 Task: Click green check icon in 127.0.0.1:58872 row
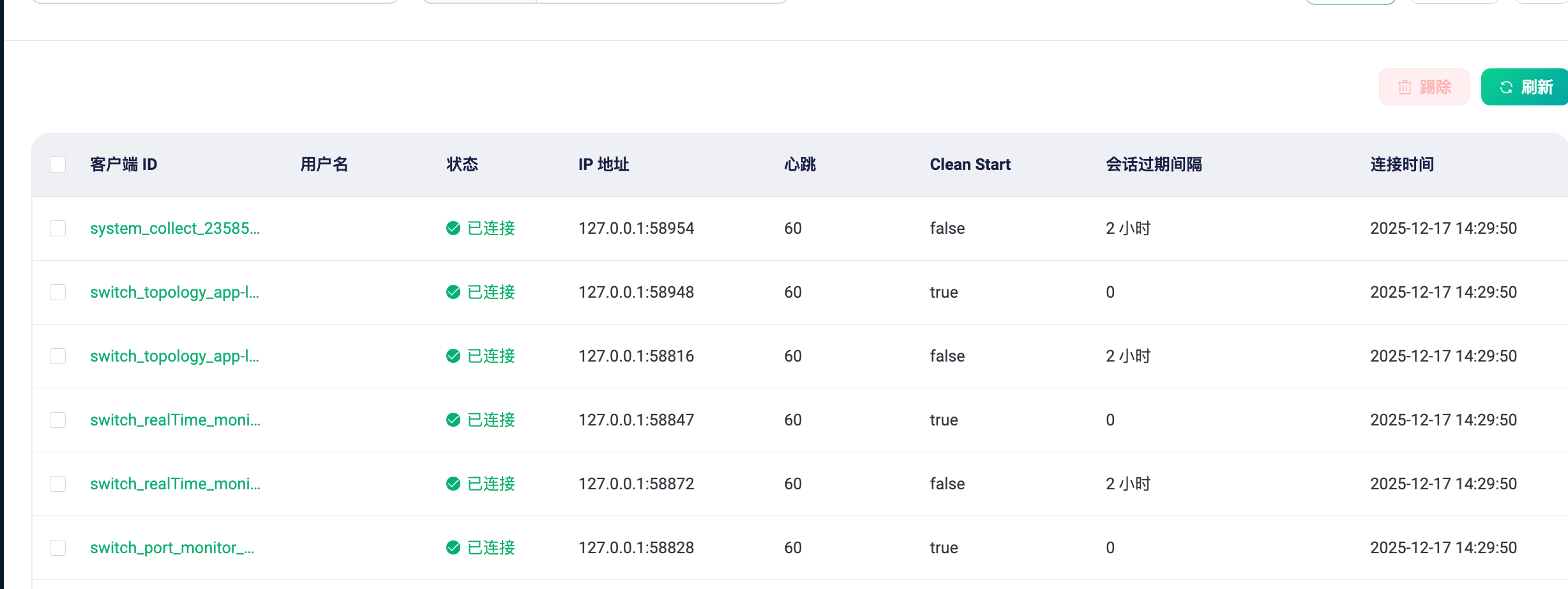[x=453, y=484]
